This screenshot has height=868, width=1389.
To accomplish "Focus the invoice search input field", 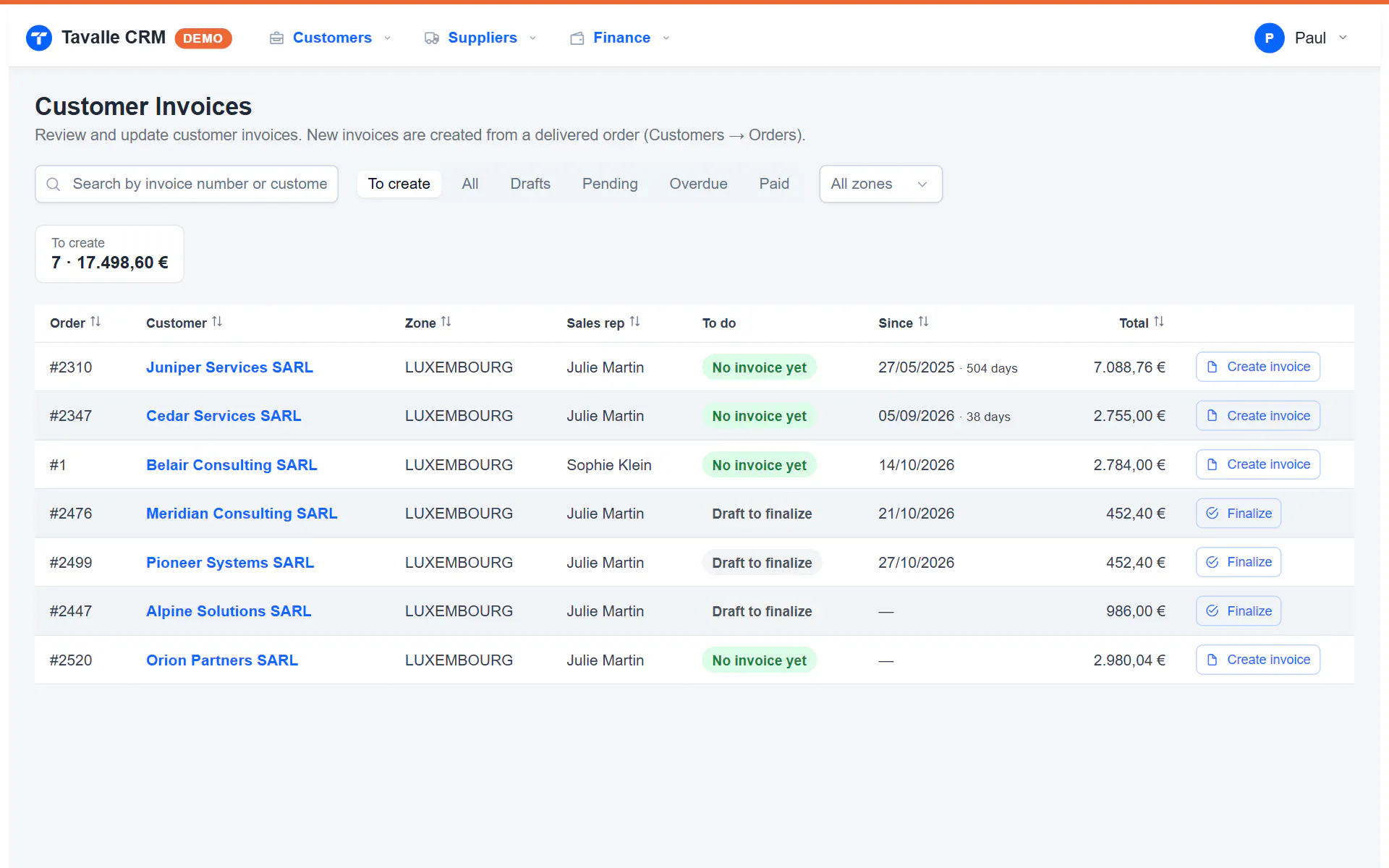I will (187, 184).
